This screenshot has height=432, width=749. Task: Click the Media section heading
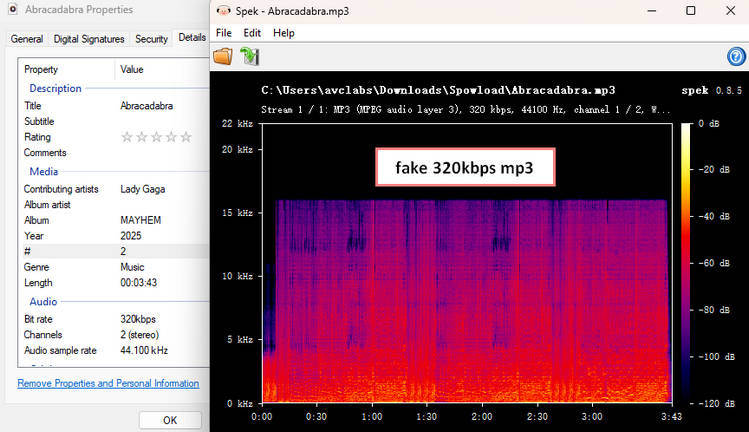click(43, 171)
